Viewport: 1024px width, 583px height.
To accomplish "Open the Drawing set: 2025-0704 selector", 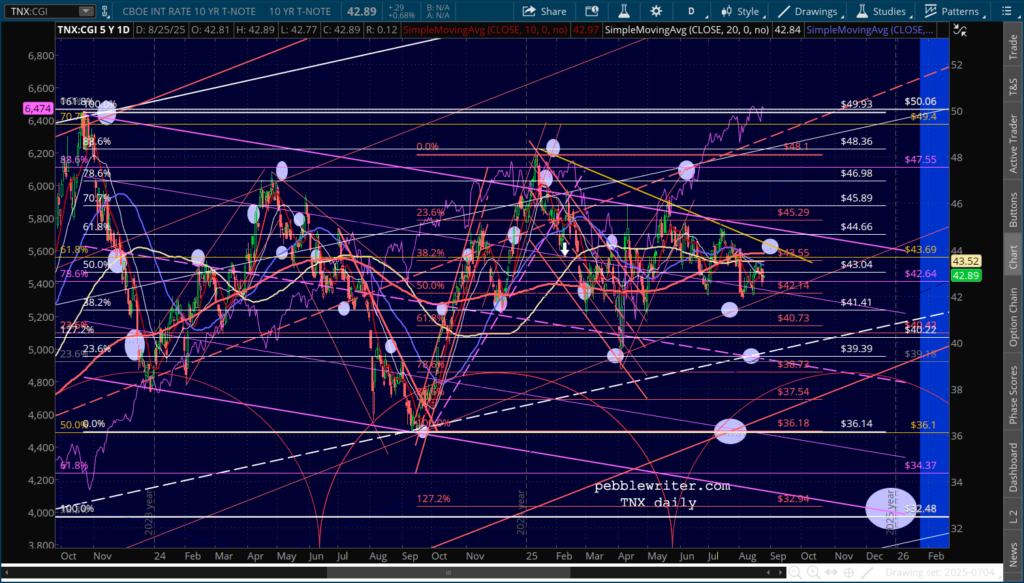I will [x=943, y=573].
